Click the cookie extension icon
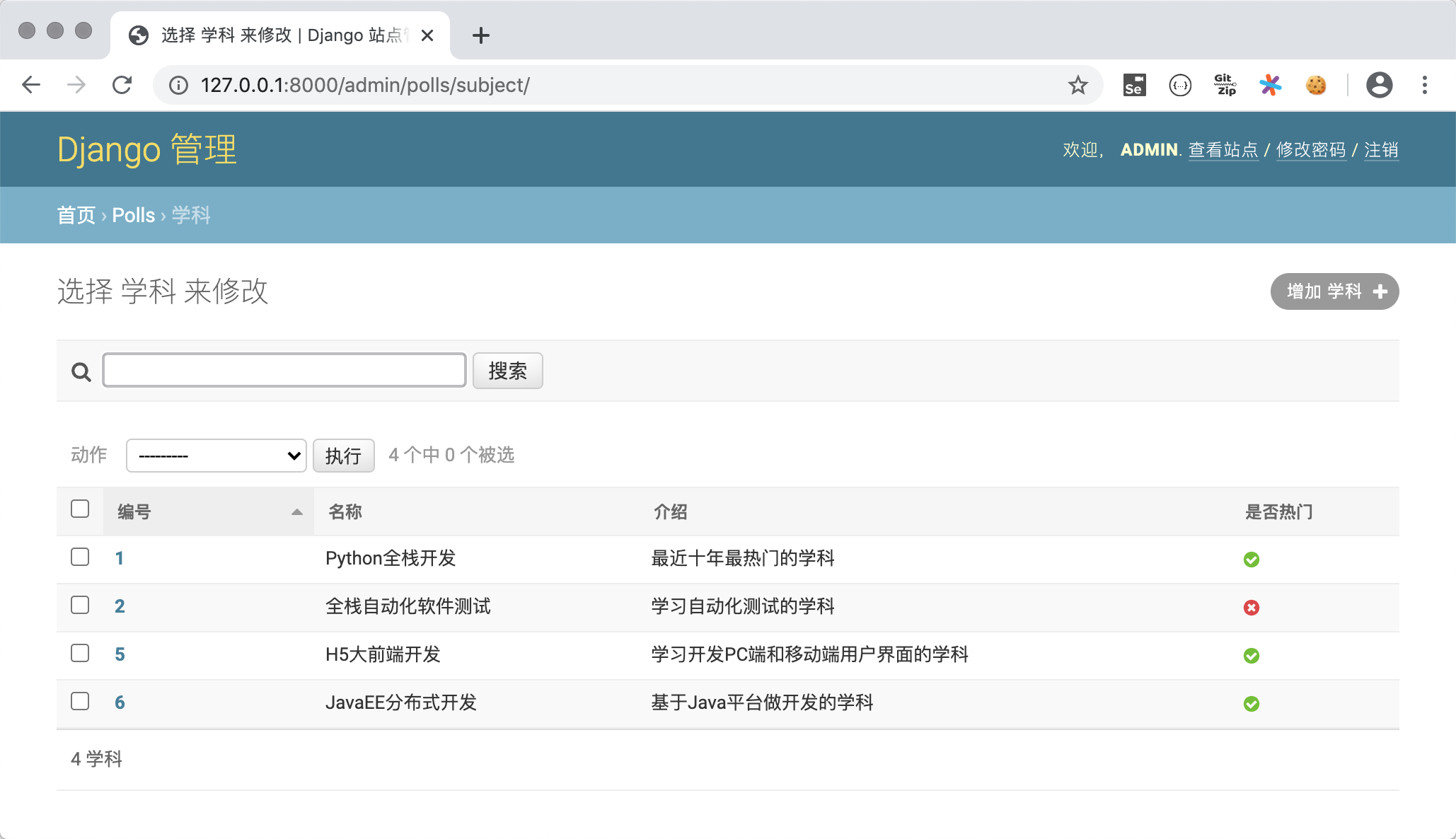This screenshot has width=1456, height=839. (x=1315, y=85)
